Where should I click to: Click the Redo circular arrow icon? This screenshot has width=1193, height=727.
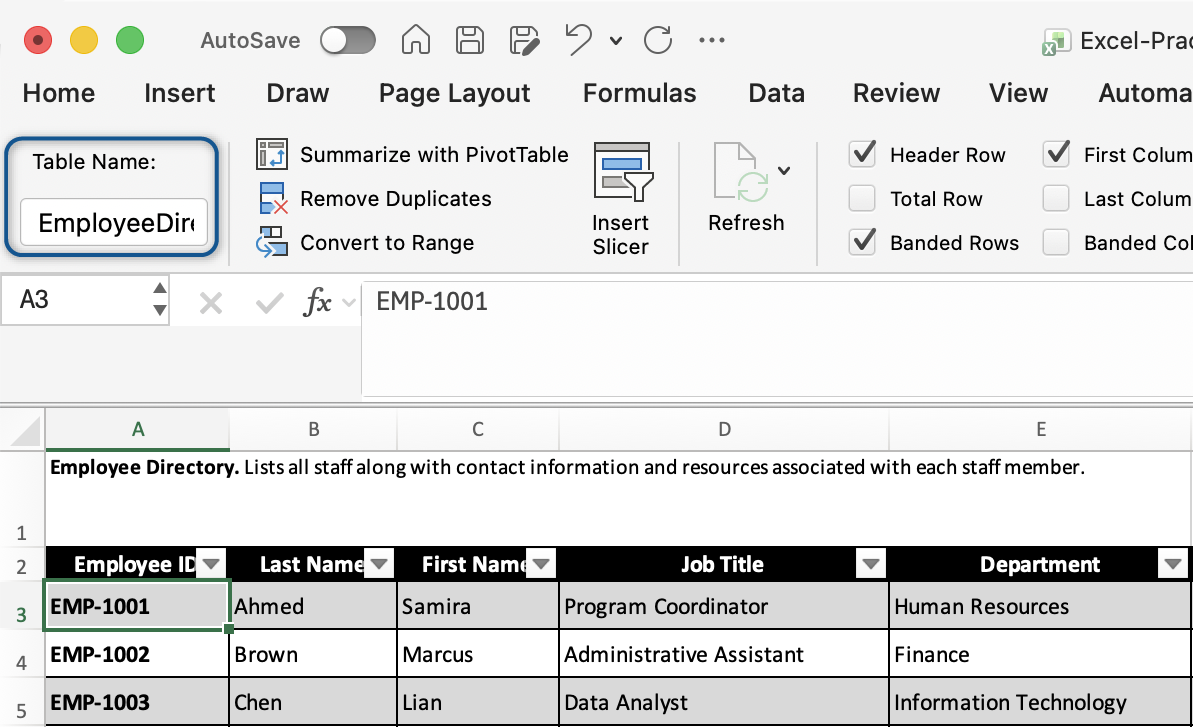coord(658,40)
